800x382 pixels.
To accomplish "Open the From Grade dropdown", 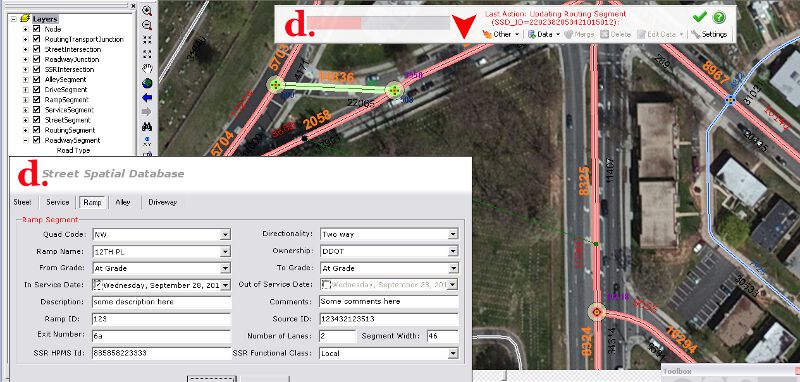I will tap(225, 268).
